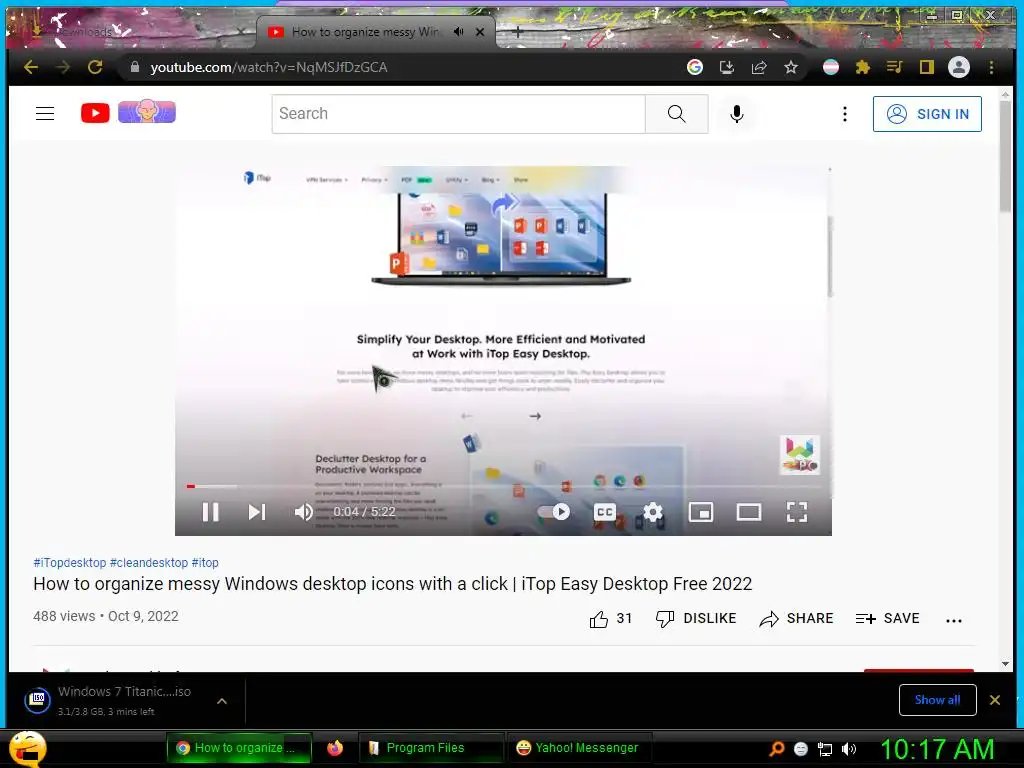Click the YouTube doodle next to the logo

click(x=147, y=112)
